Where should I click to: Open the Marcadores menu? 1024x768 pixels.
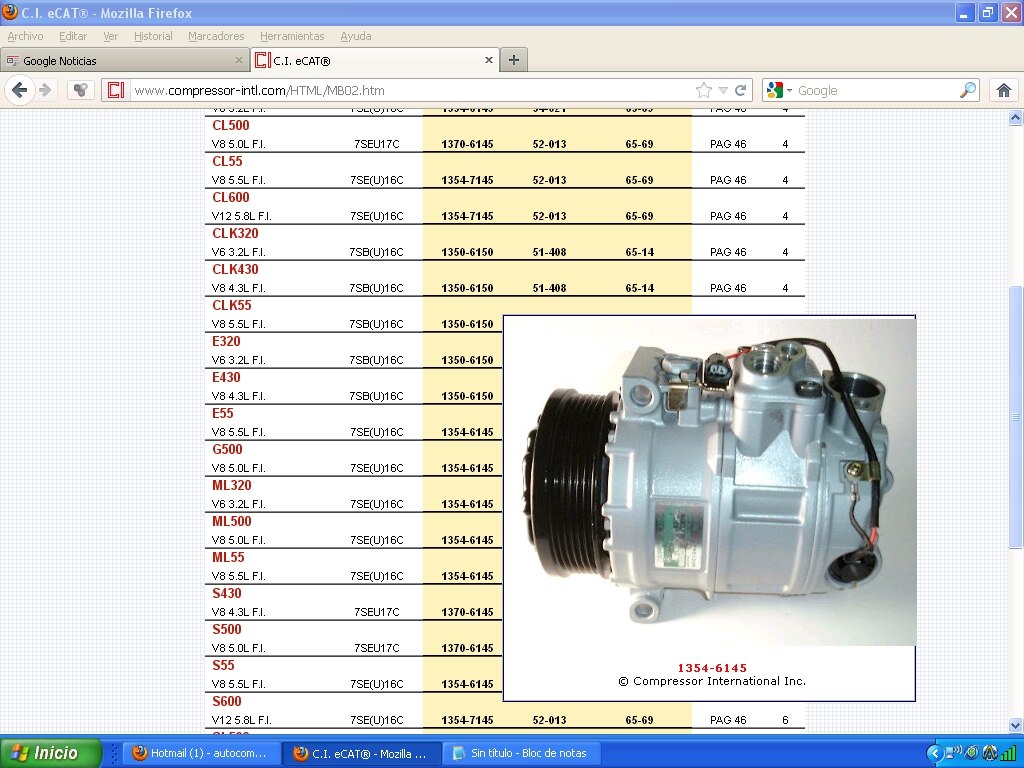click(216, 36)
